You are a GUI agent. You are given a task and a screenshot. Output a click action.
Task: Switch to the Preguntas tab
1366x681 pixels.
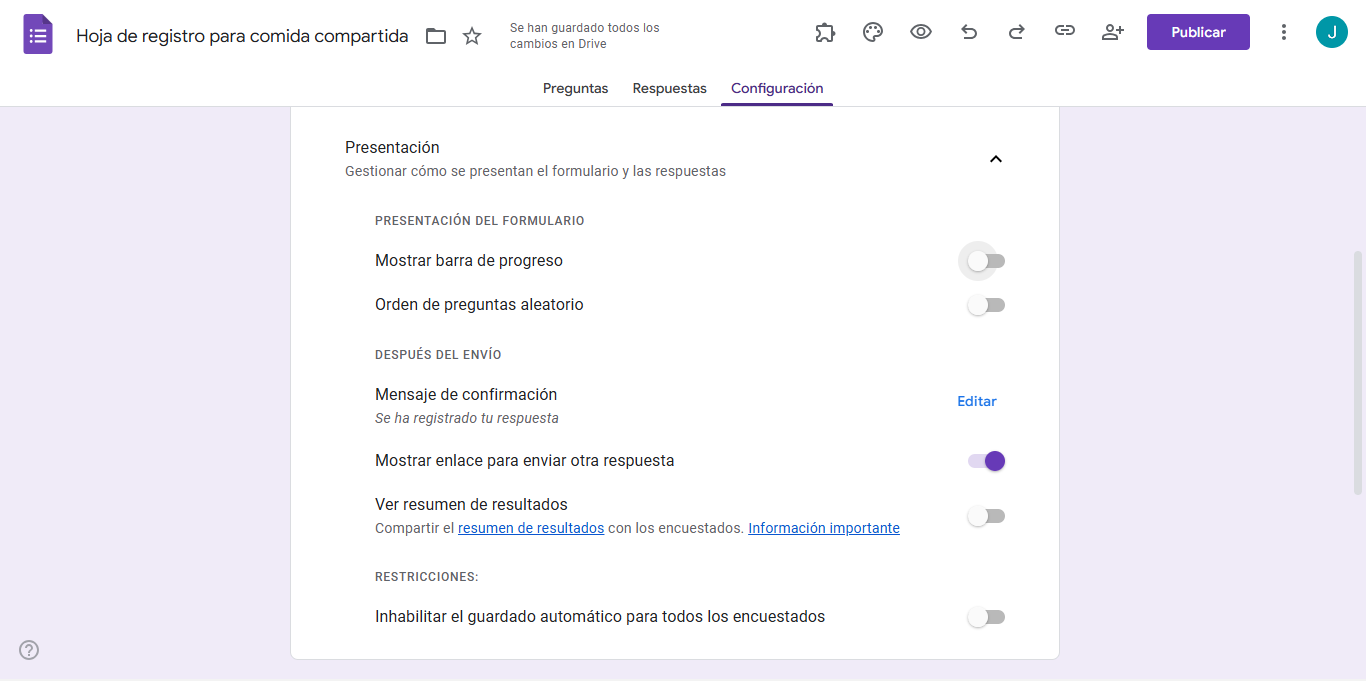tap(575, 88)
